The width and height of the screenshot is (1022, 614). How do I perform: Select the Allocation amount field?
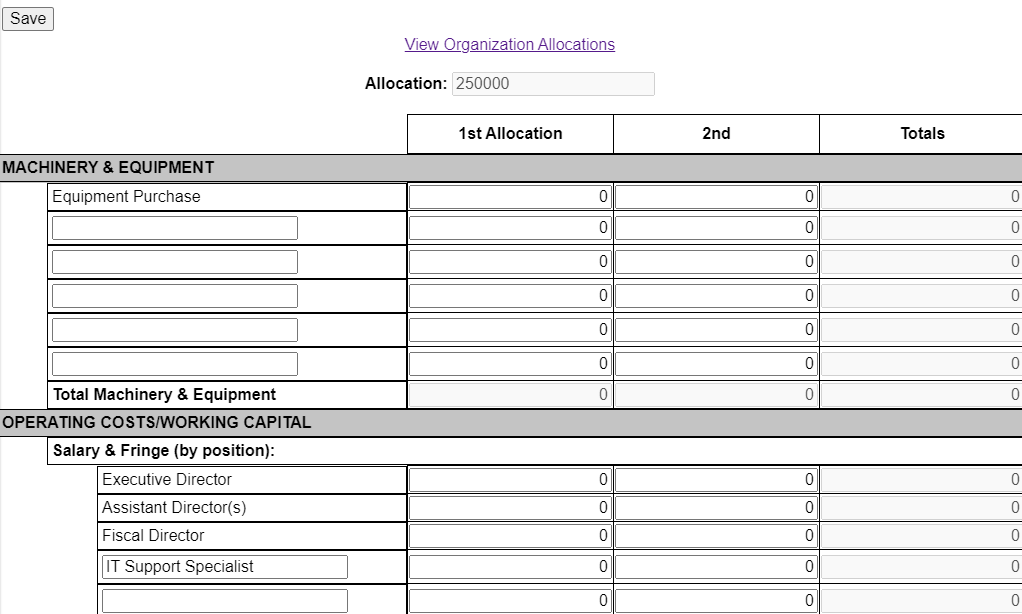[x=552, y=83]
